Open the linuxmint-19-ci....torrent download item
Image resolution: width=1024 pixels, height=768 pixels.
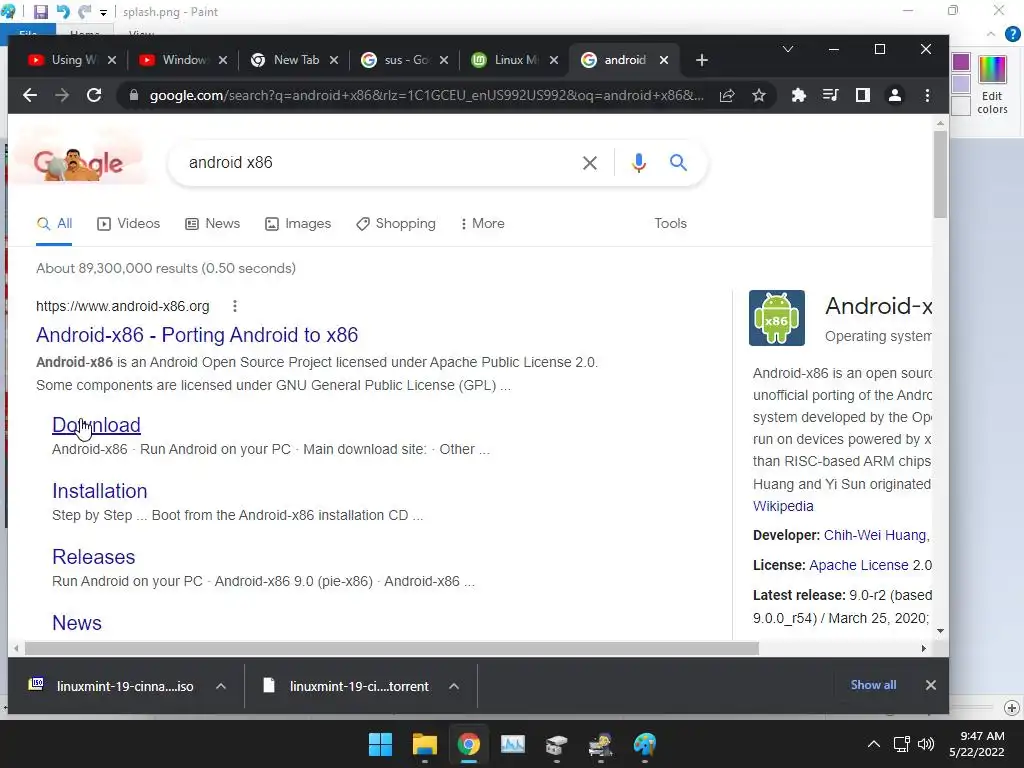pos(346,686)
